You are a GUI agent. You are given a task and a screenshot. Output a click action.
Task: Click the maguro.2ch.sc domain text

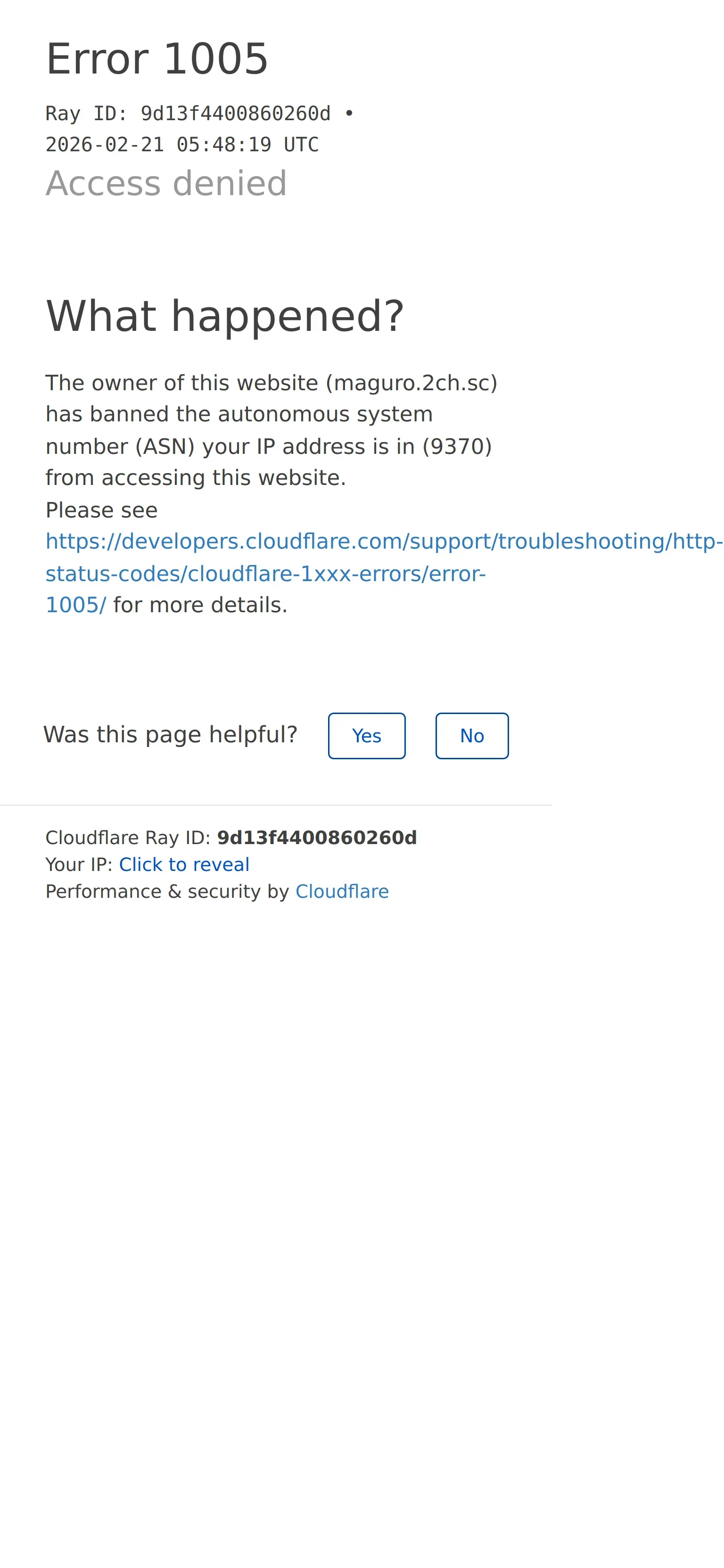pos(411,383)
